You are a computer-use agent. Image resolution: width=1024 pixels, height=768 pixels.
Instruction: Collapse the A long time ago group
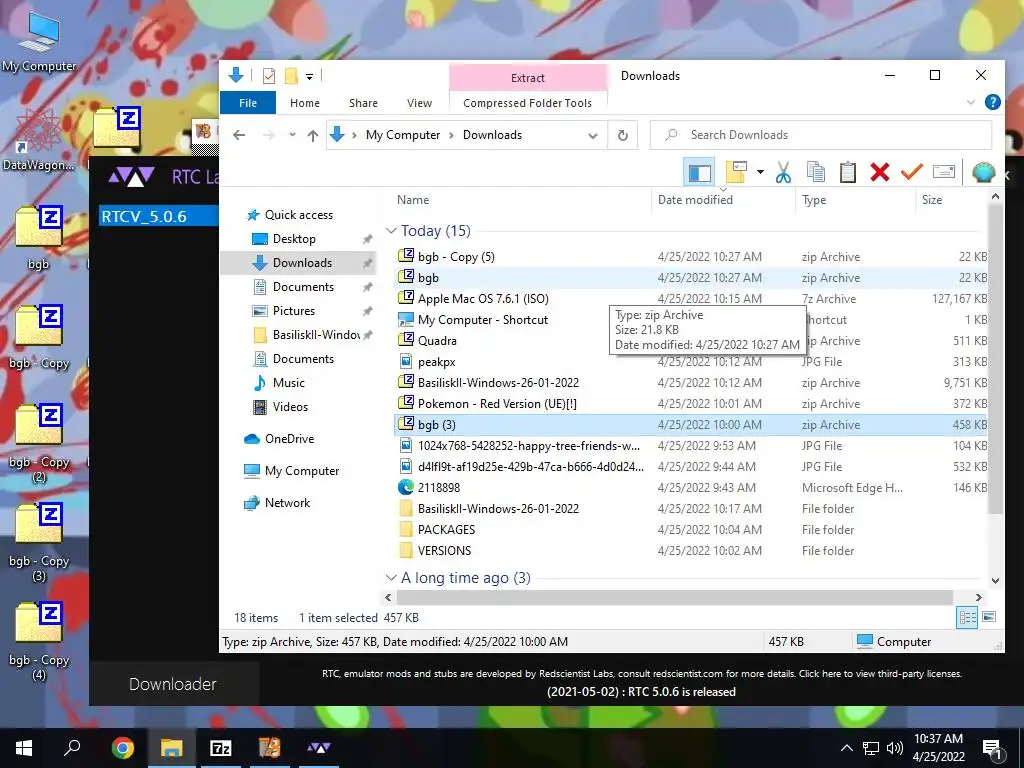[391, 578]
